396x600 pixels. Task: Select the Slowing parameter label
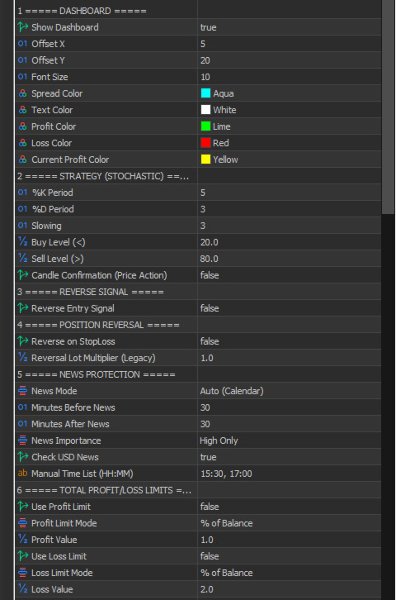[x=46, y=225]
